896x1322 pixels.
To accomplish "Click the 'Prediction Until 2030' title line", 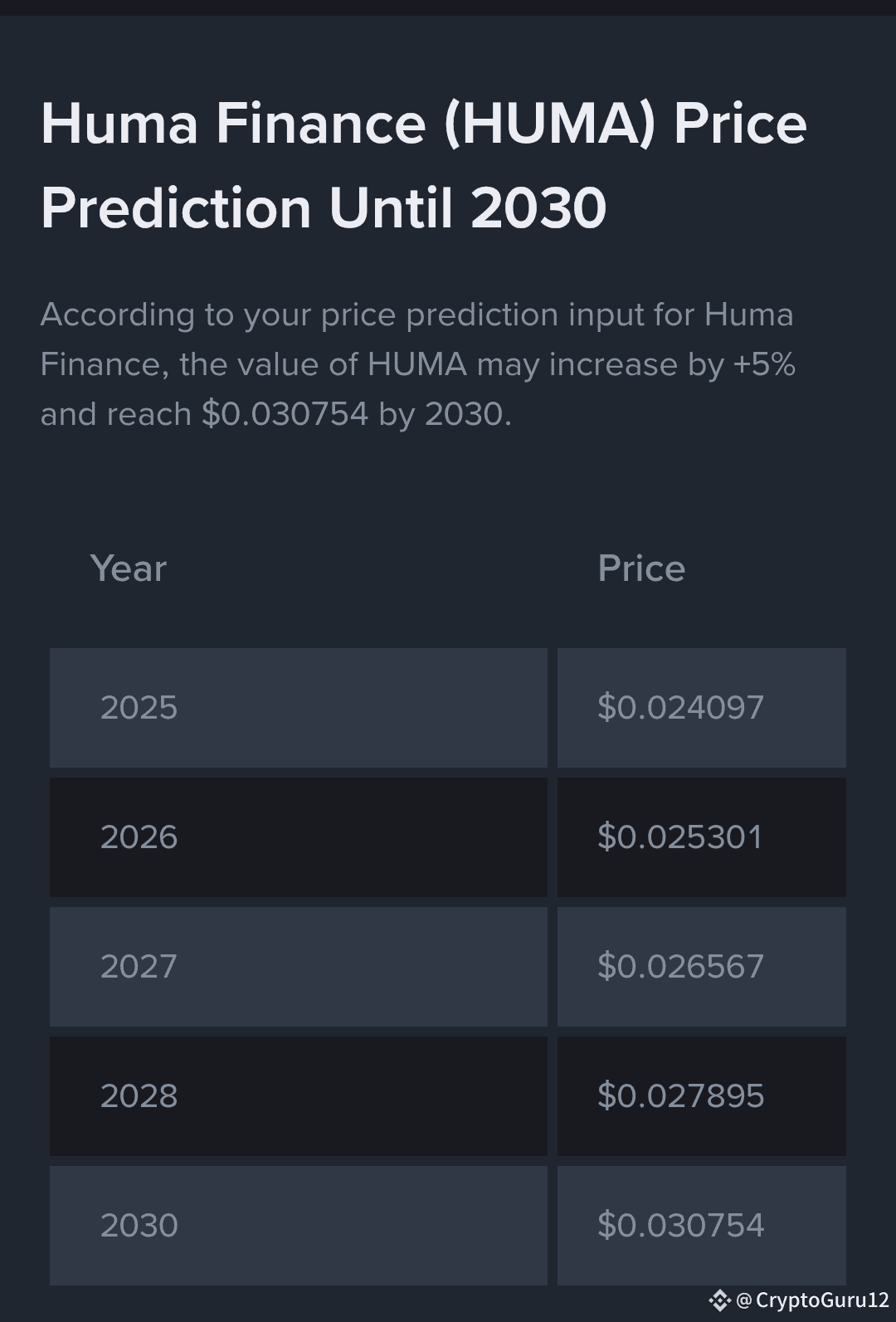I will pyautogui.click(x=324, y=207).
